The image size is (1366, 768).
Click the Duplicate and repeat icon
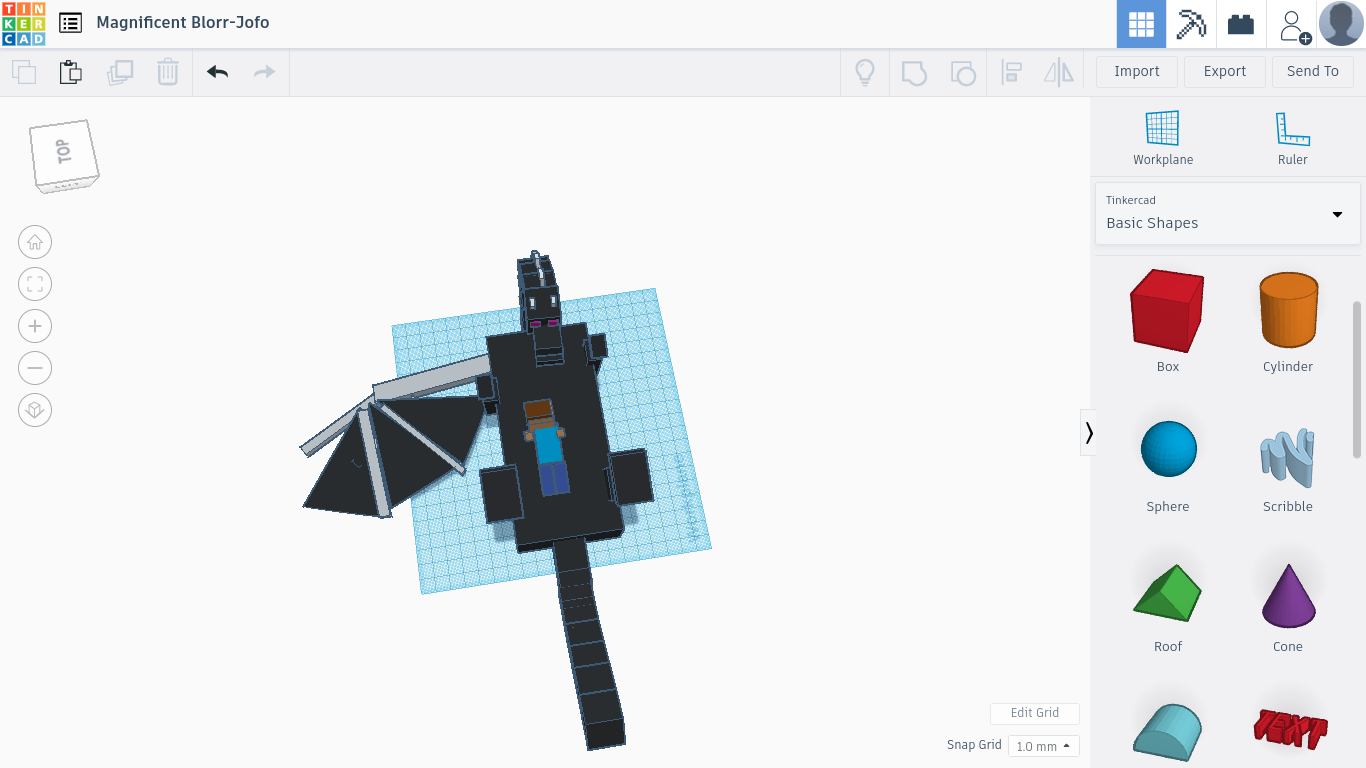(120, 72)
